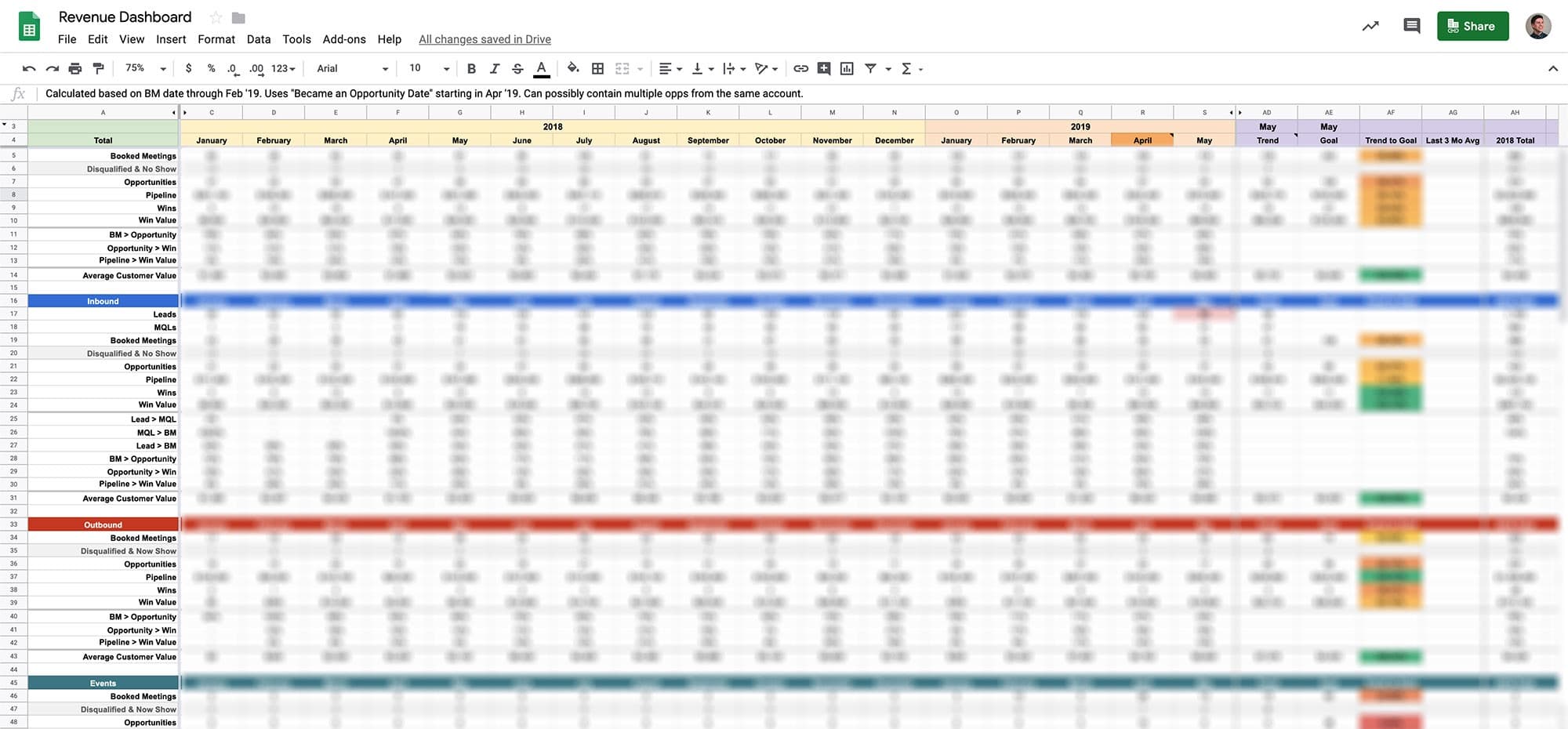Open the Help menu

389,39
